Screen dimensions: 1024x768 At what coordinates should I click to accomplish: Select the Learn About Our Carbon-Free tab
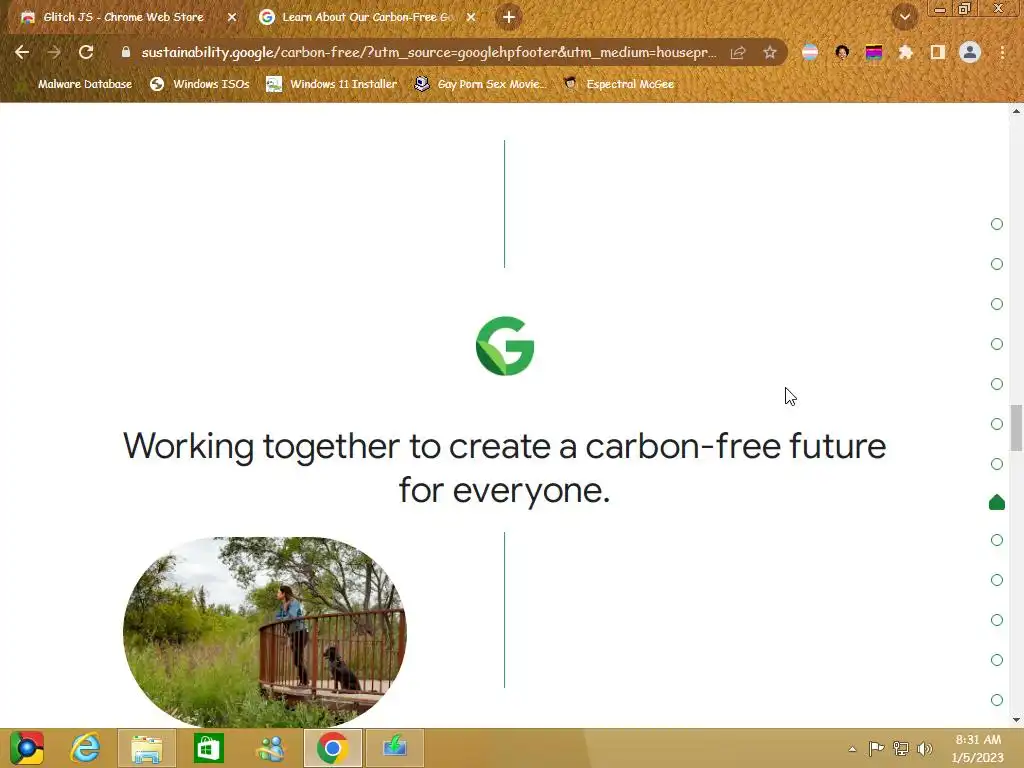click(x=366, y=17)
